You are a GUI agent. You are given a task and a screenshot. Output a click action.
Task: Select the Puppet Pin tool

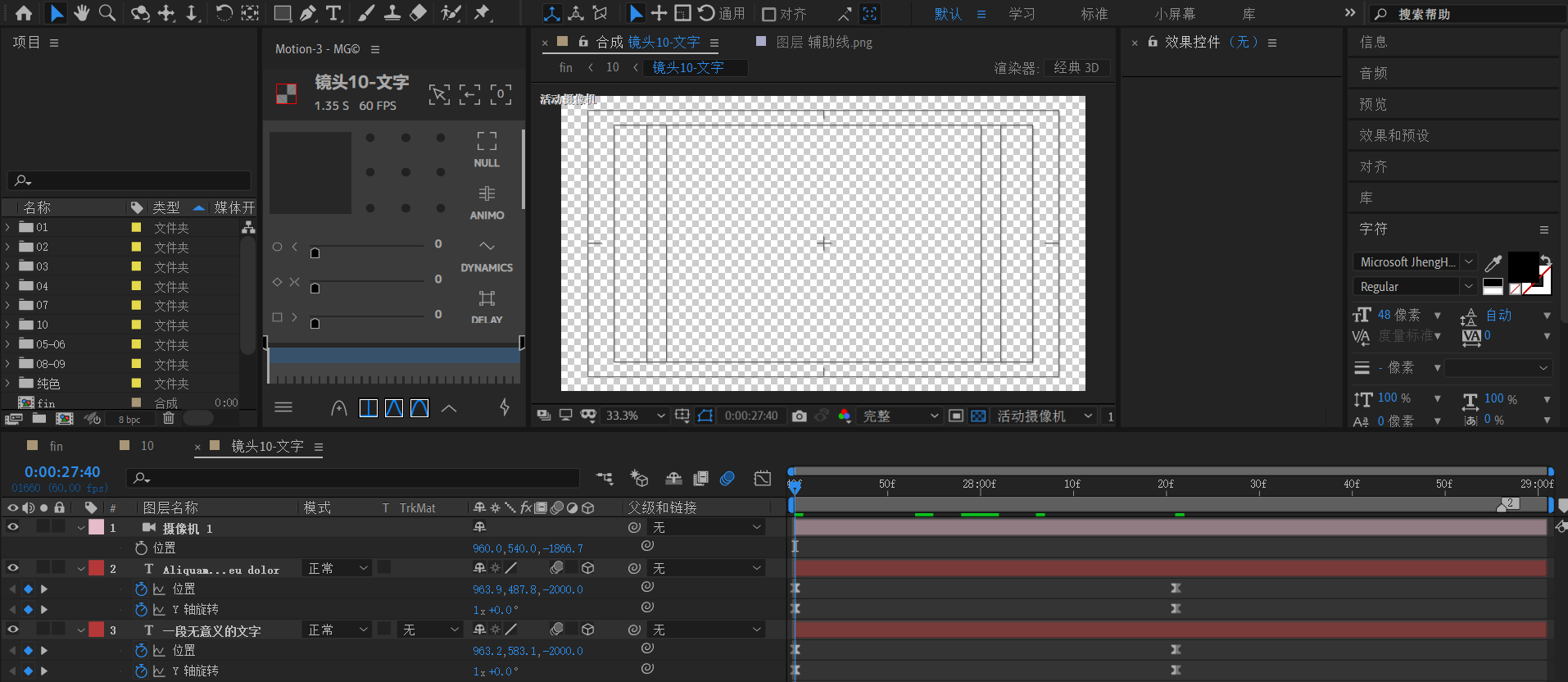pyautogui.click(x=482, y=13)
